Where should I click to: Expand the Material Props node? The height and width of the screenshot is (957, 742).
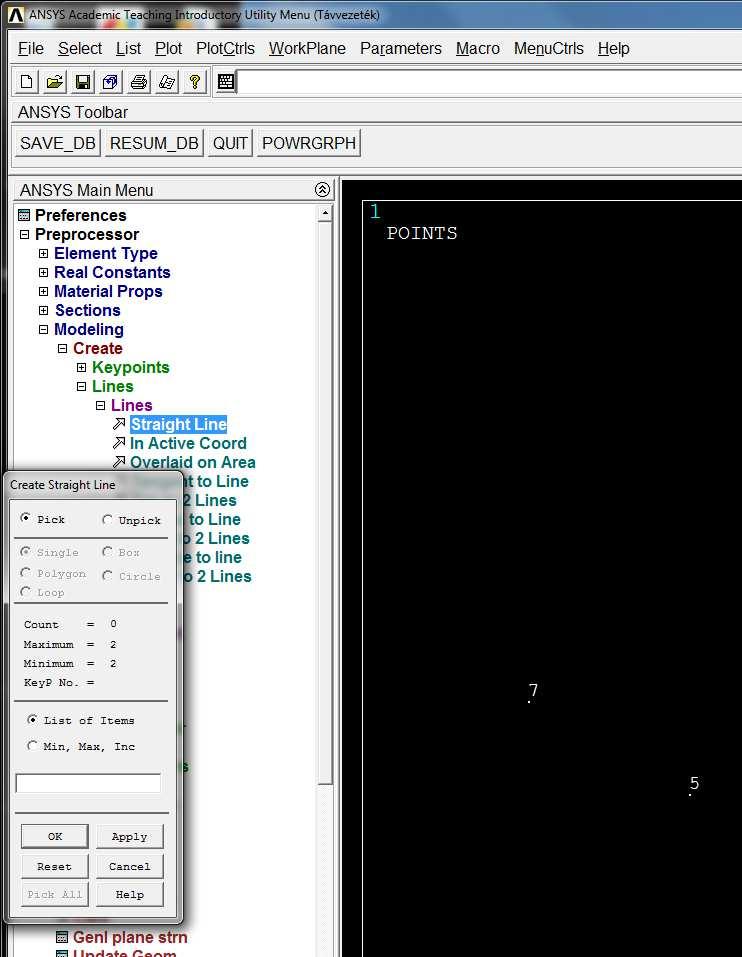[43, 291]
